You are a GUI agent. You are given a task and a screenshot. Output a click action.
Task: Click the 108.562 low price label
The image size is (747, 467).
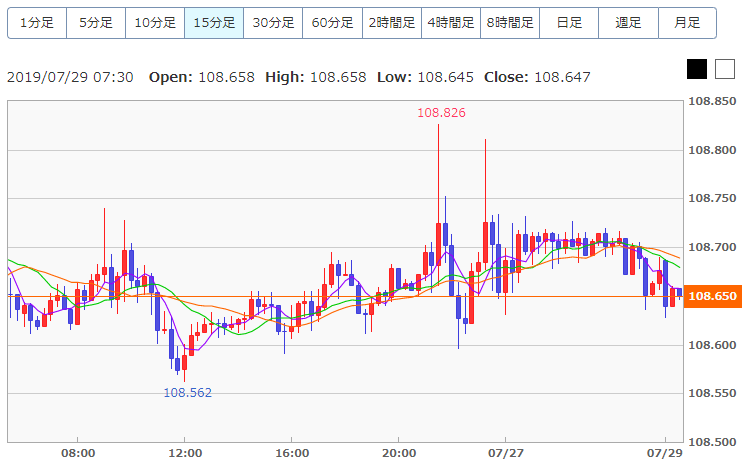[x=187, y=393]
